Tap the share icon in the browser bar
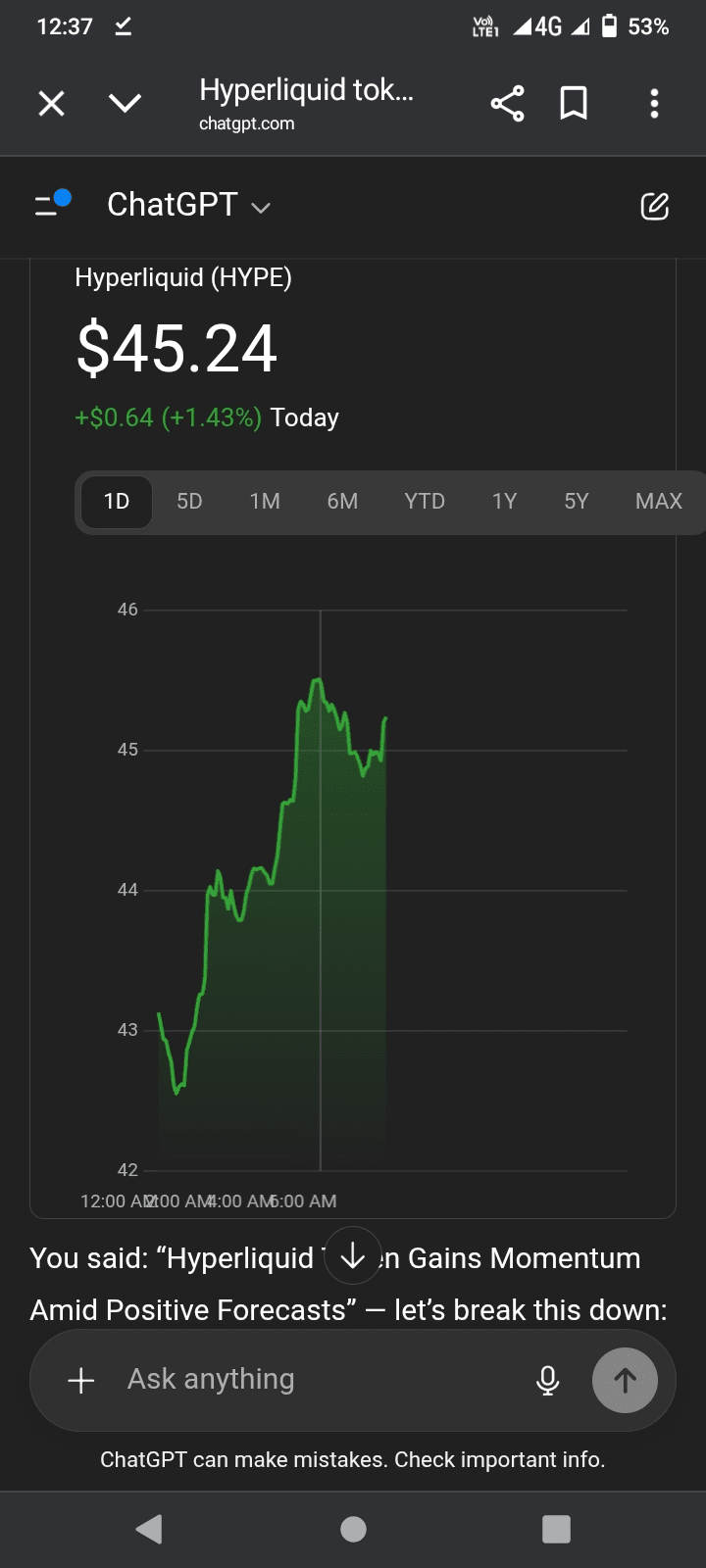706x1568 pixels. (x=507, y=104)
